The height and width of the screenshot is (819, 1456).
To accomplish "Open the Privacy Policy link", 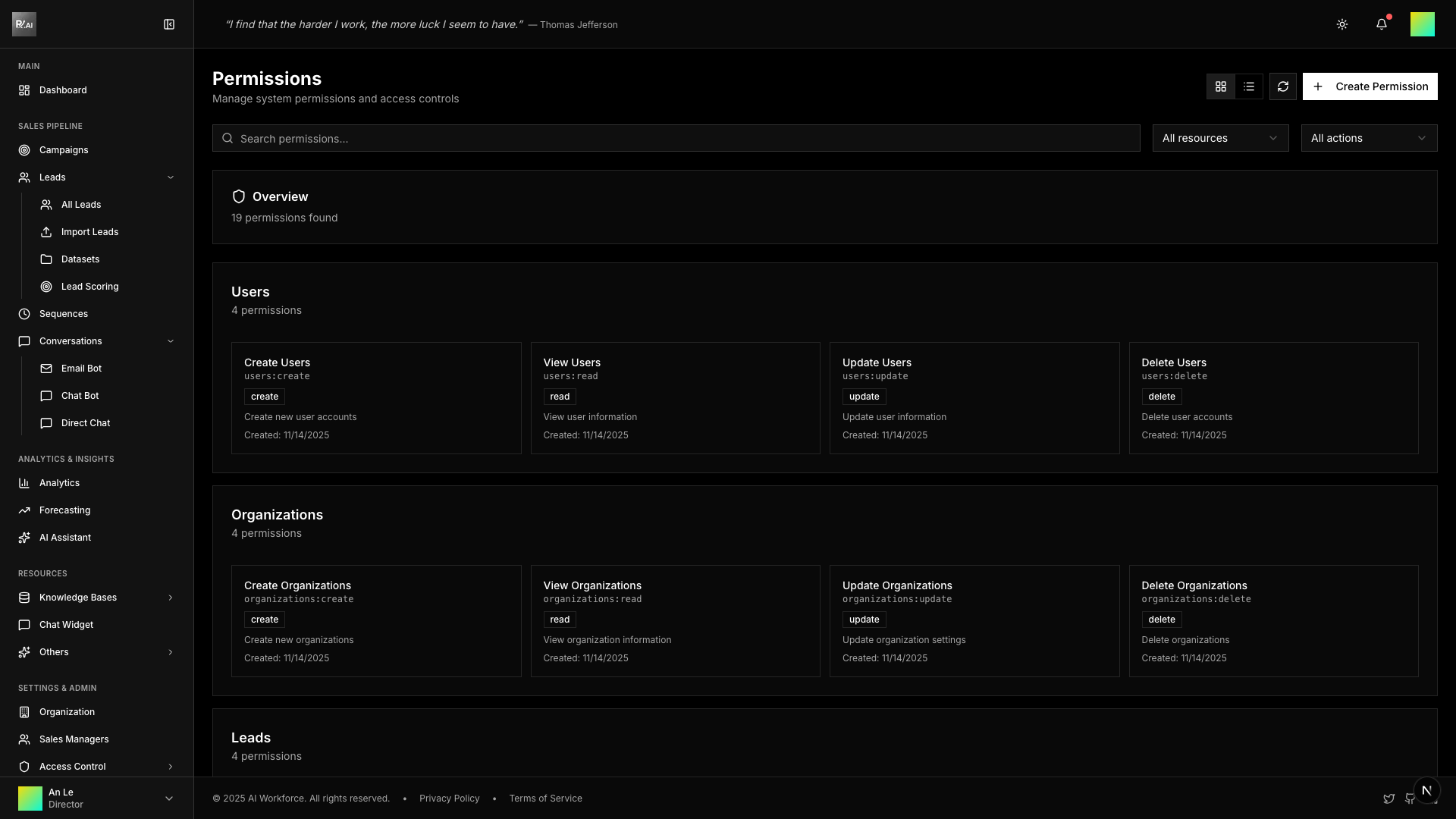I will coord(449,799).
